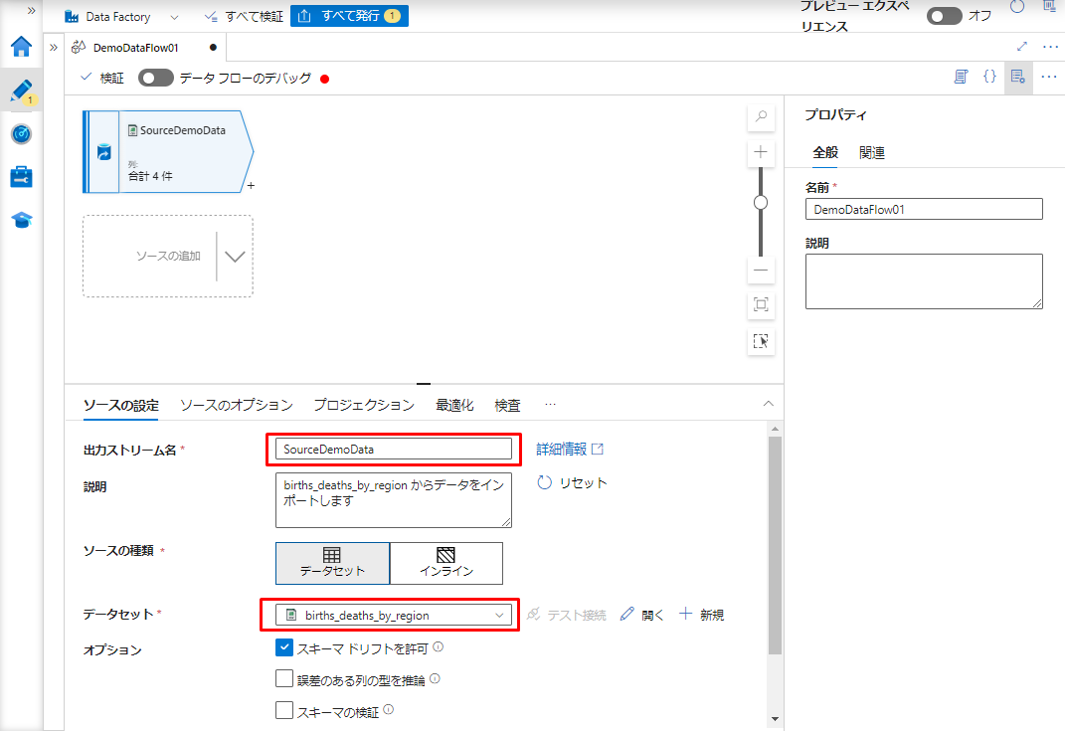
Task: Click 新規 to create new dataset
Action: tap(702, 615)
